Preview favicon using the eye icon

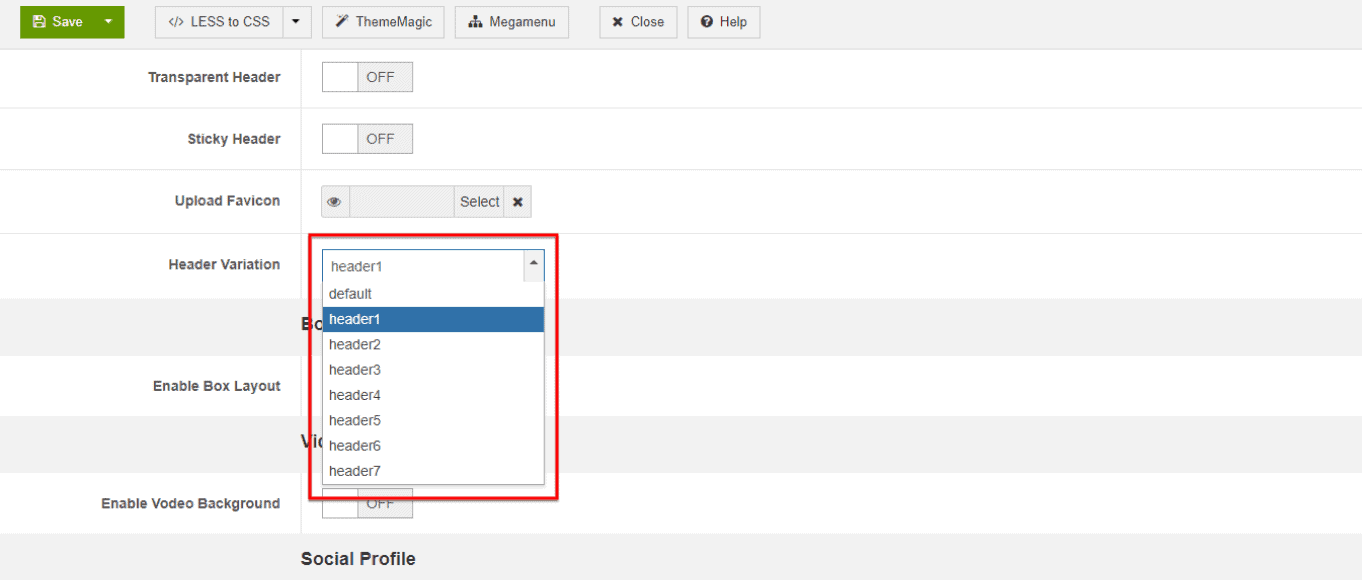coord(335,202)
